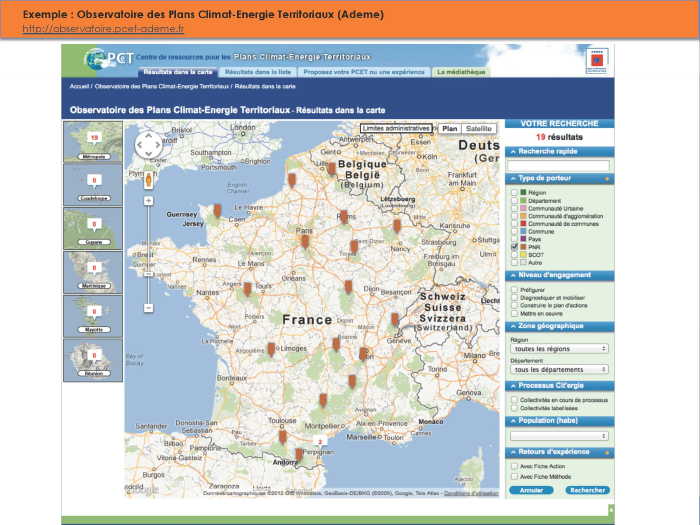Click the marker on the northern Channel coast
Viewport: 700px width, 525px height.
[x=292, y=180]
